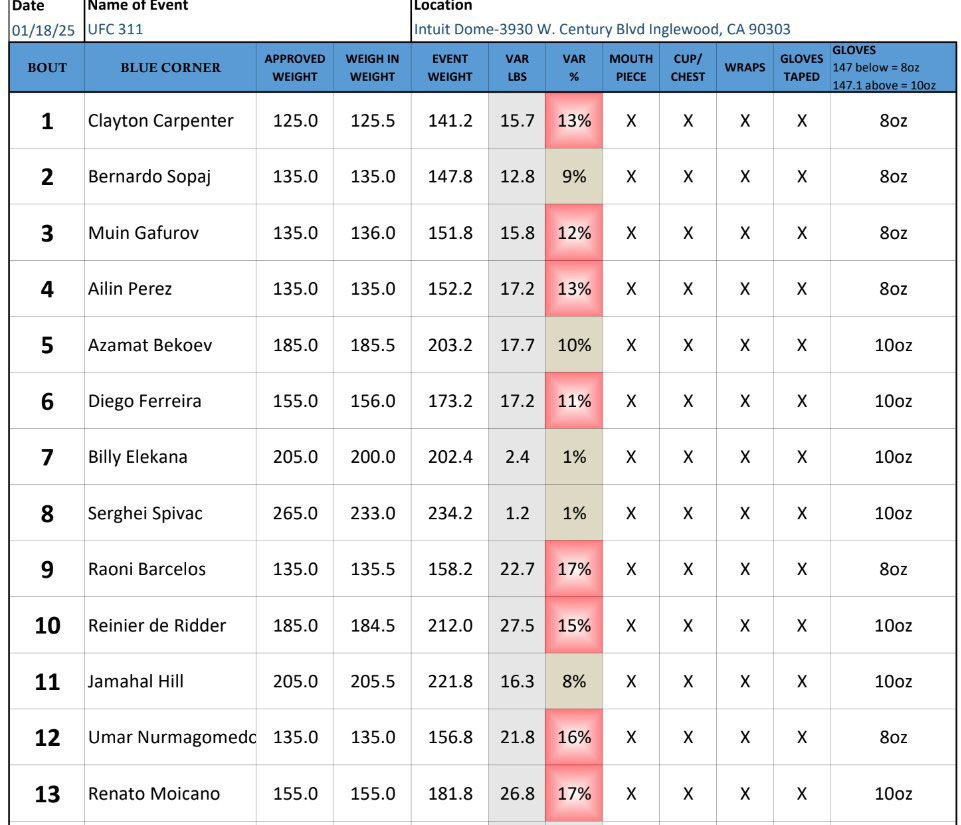Screen dimensions: 961x825
Task: Select Diego Ferreira's approved weight 155.0
Action: click(x=295, y=401)
